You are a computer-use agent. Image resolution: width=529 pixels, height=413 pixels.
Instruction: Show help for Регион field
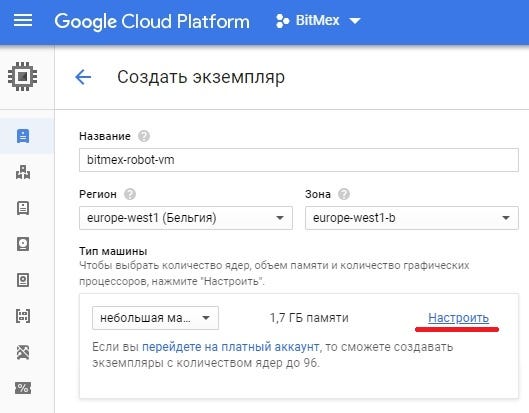[130, 194]
